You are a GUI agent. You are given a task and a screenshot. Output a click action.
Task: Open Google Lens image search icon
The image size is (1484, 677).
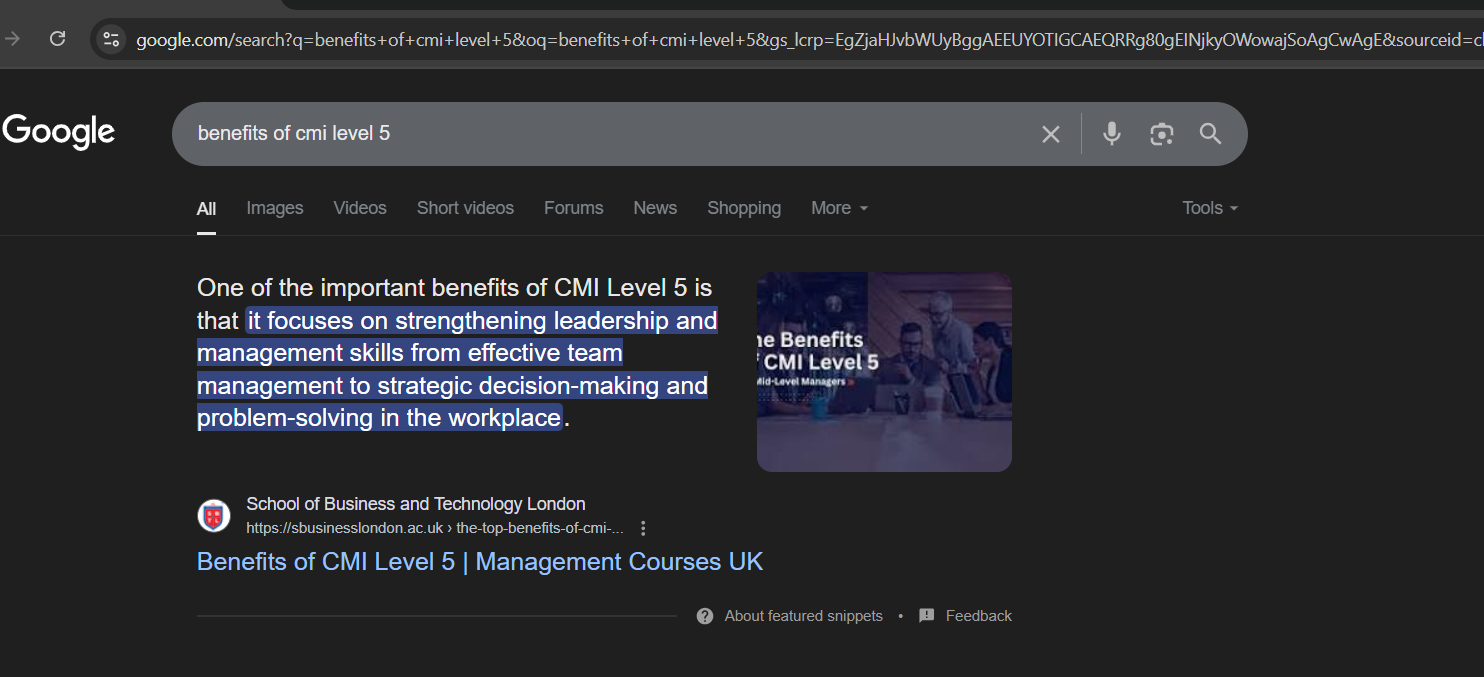(x=1161, y=134)
